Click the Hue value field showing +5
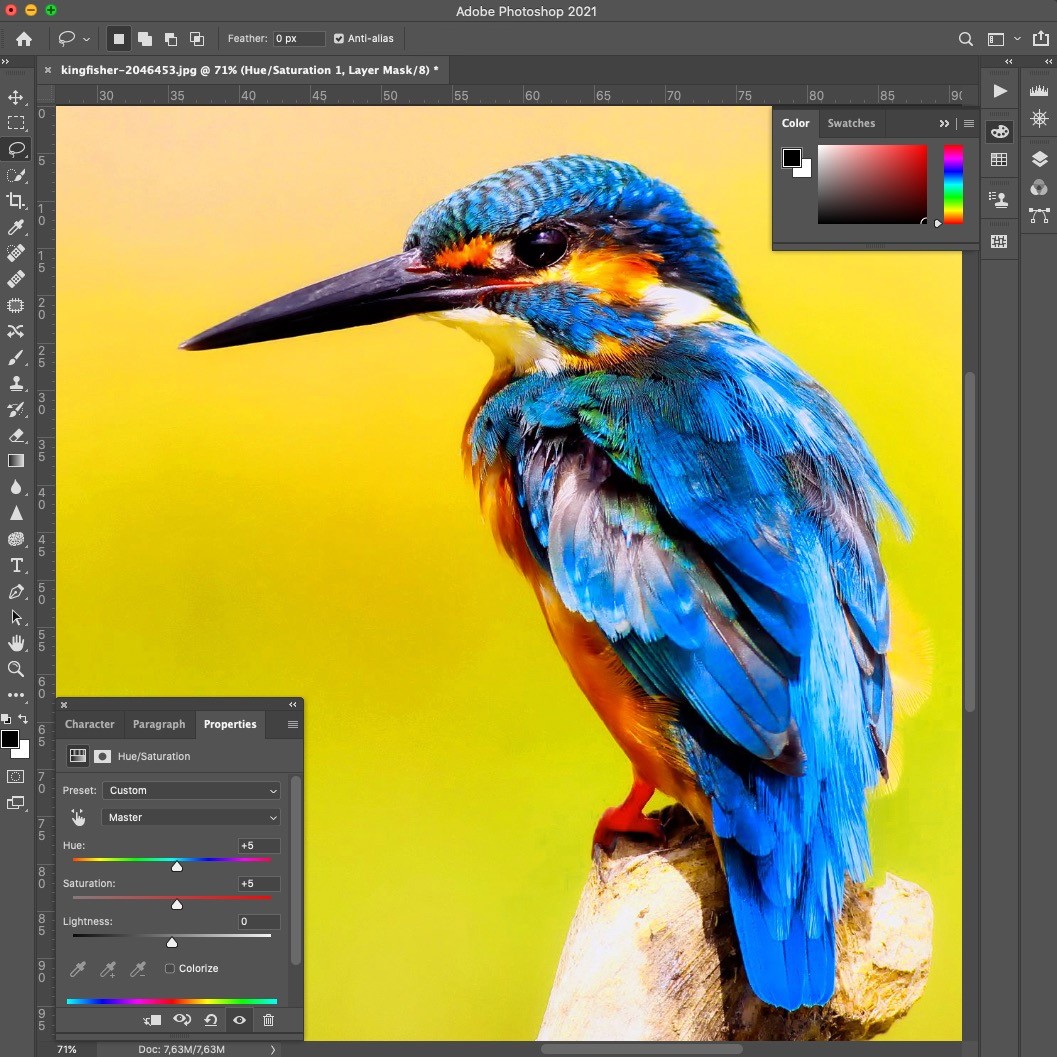1057x1057 pixels. (259, 845)
